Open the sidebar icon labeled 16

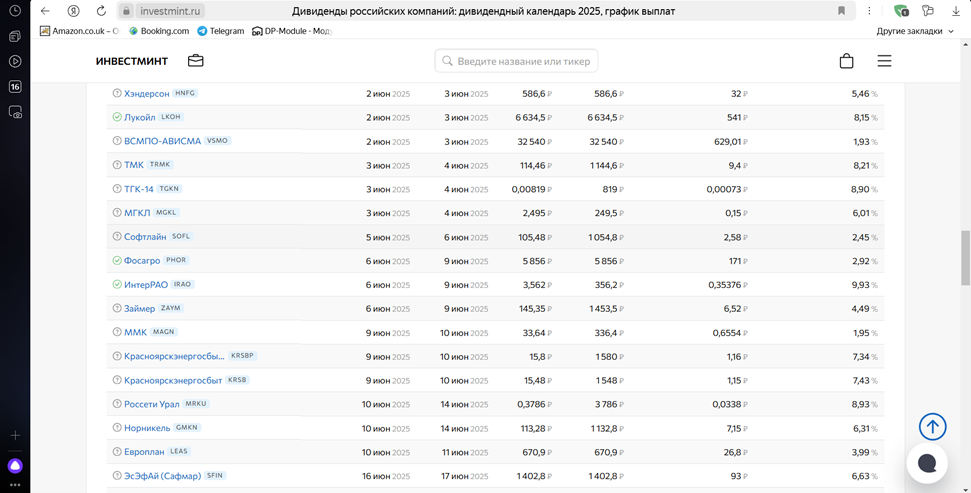15,87
